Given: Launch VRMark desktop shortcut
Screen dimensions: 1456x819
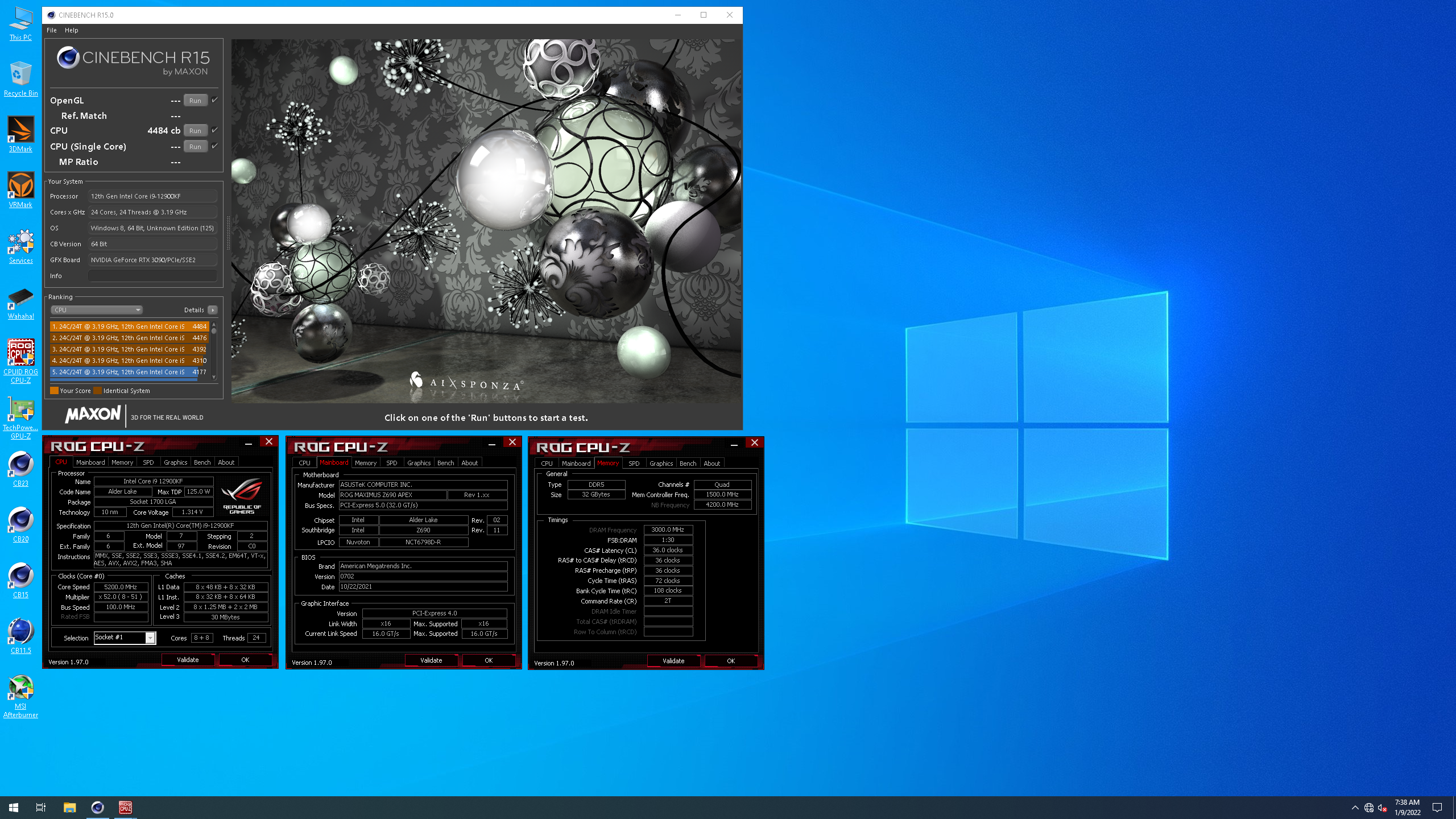Looking at the screenshot, I should click(x=20, y=191).
